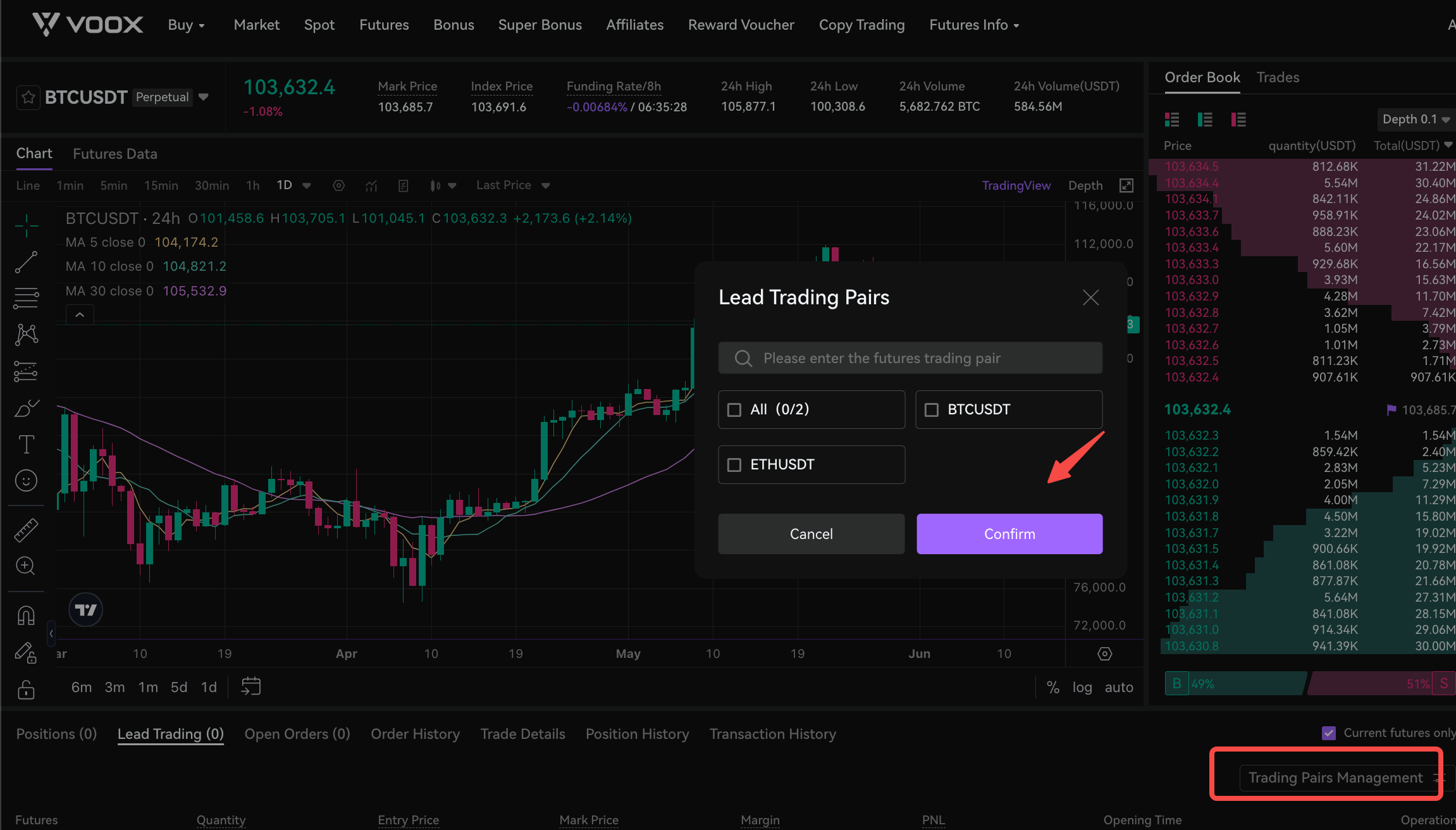Screen dimensions: 1456x830
Task: Toggle the magnet snap mode
Action: pyautogui.click(x=27, y=616)
